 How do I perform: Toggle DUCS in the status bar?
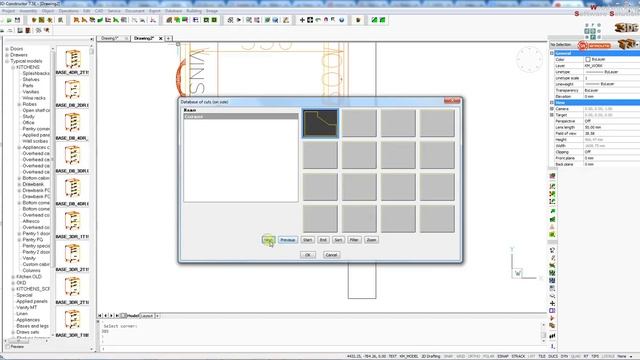click(553, 356)
